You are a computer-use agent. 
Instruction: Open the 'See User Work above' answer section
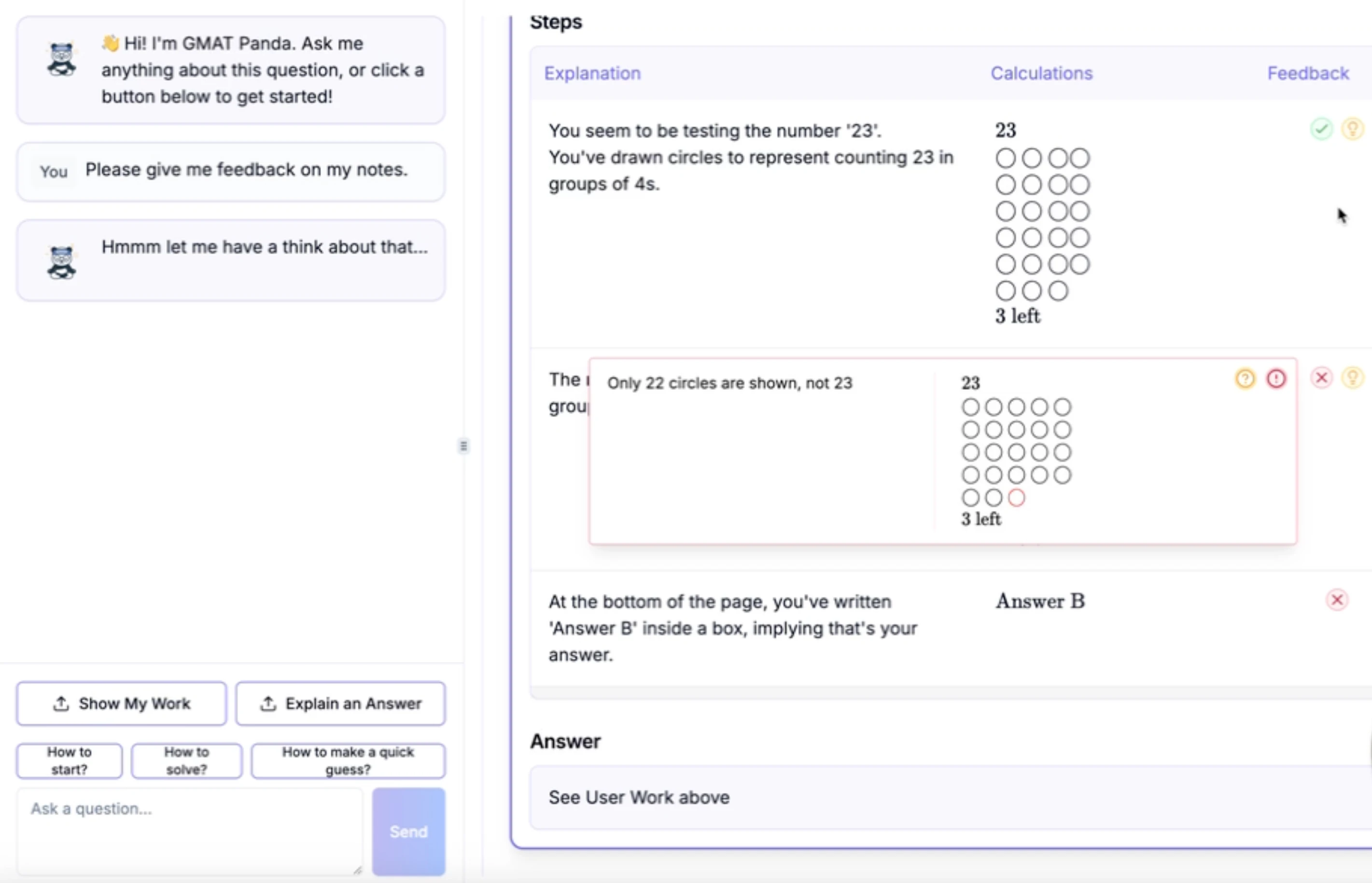coord(639,797)
